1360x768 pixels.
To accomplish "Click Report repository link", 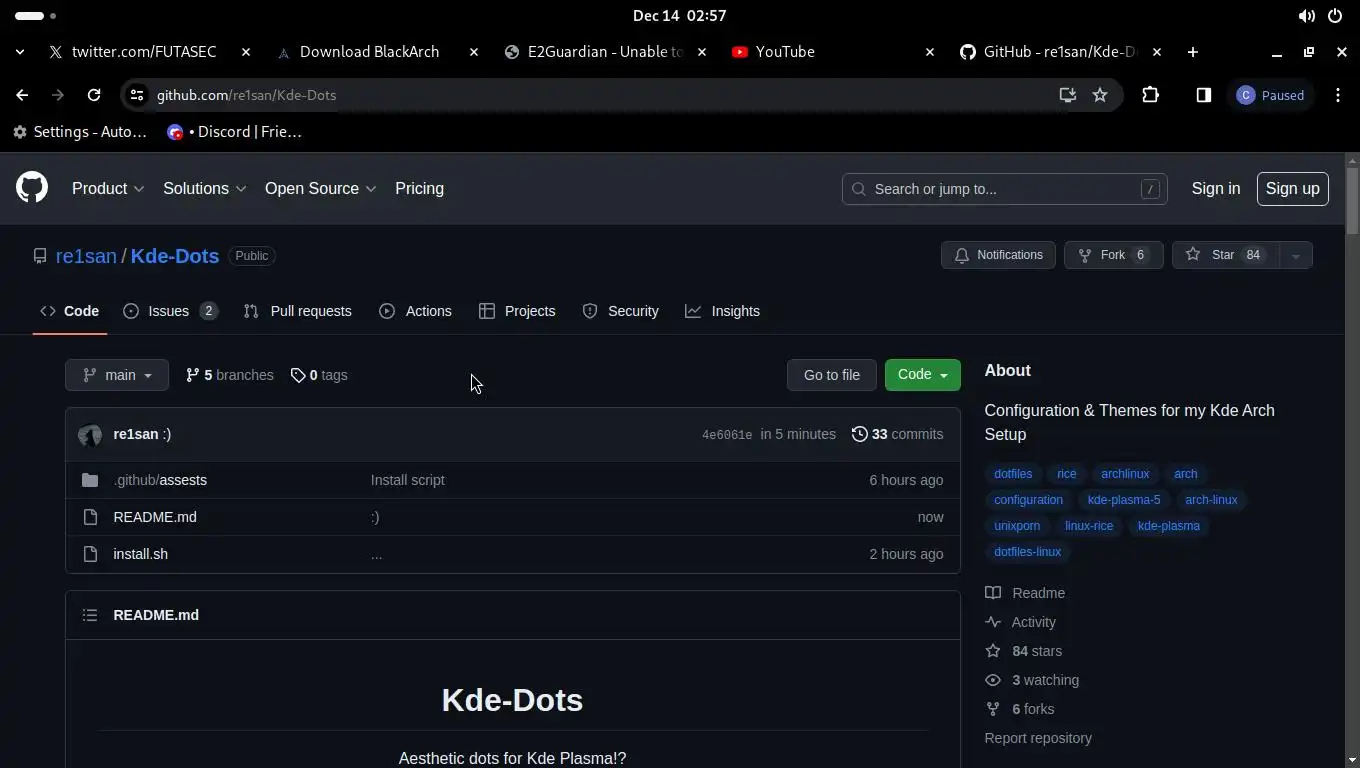I will (1038, 738).
